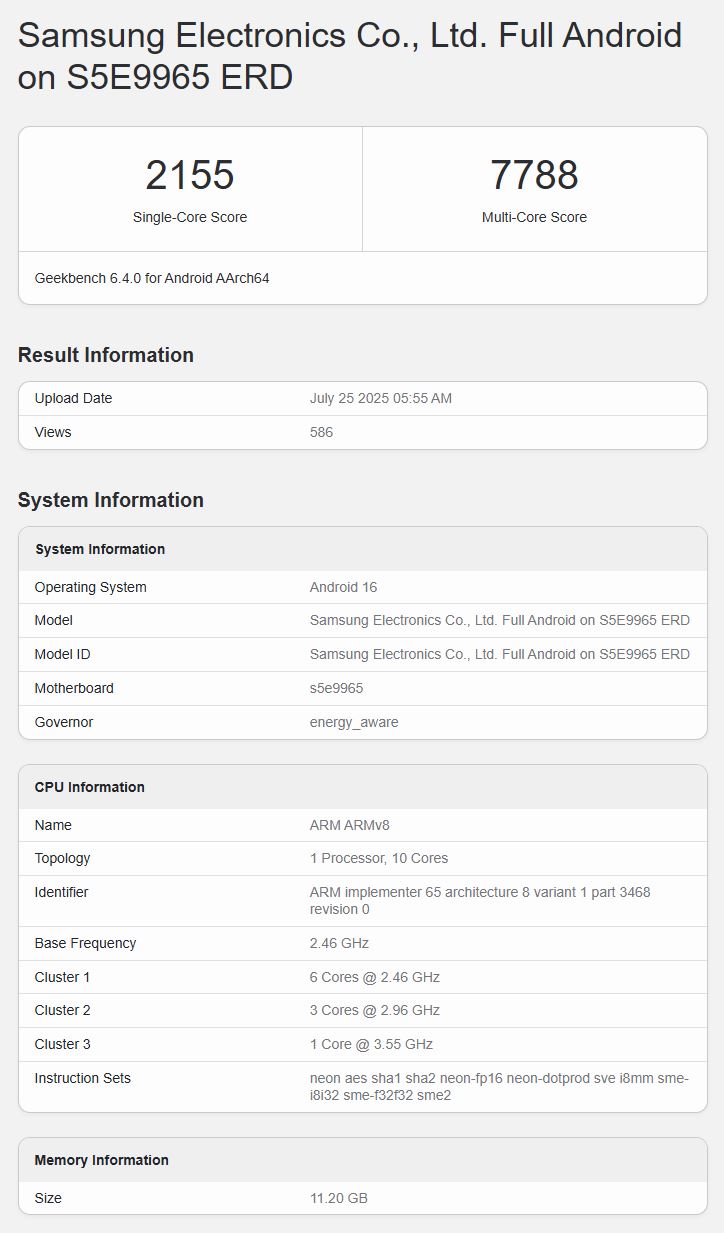The height and width of the screenshot is (1233, 724).
Task: Click the Result Information section heading
Action: click(x=106, y=355)
